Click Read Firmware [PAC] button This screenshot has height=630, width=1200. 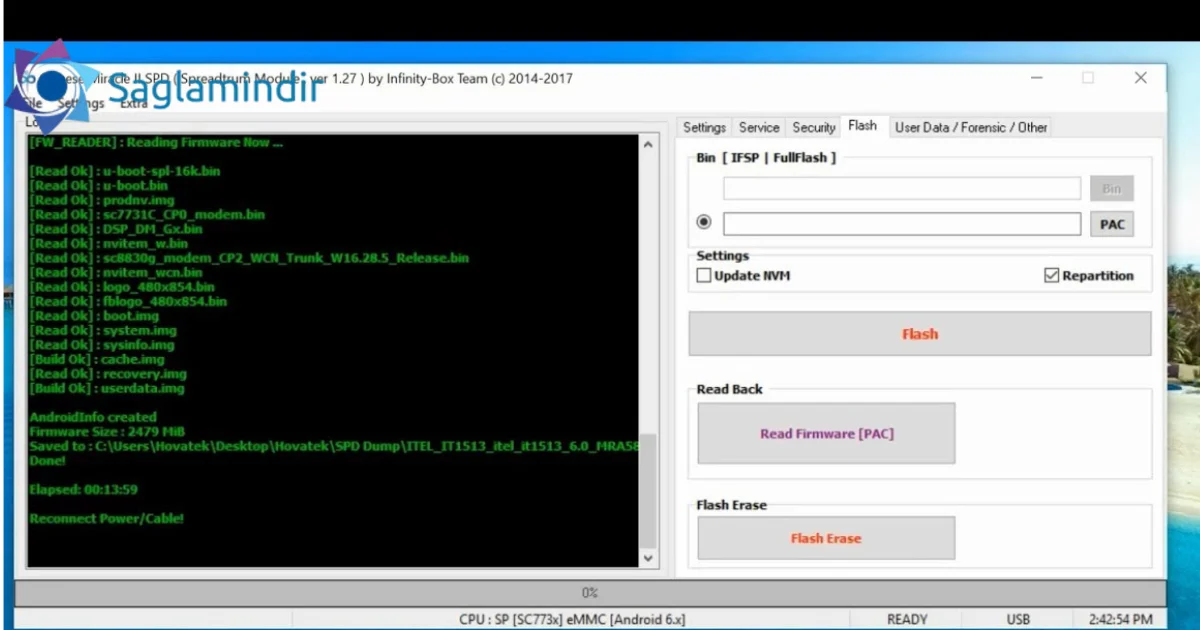pos(826,433)
